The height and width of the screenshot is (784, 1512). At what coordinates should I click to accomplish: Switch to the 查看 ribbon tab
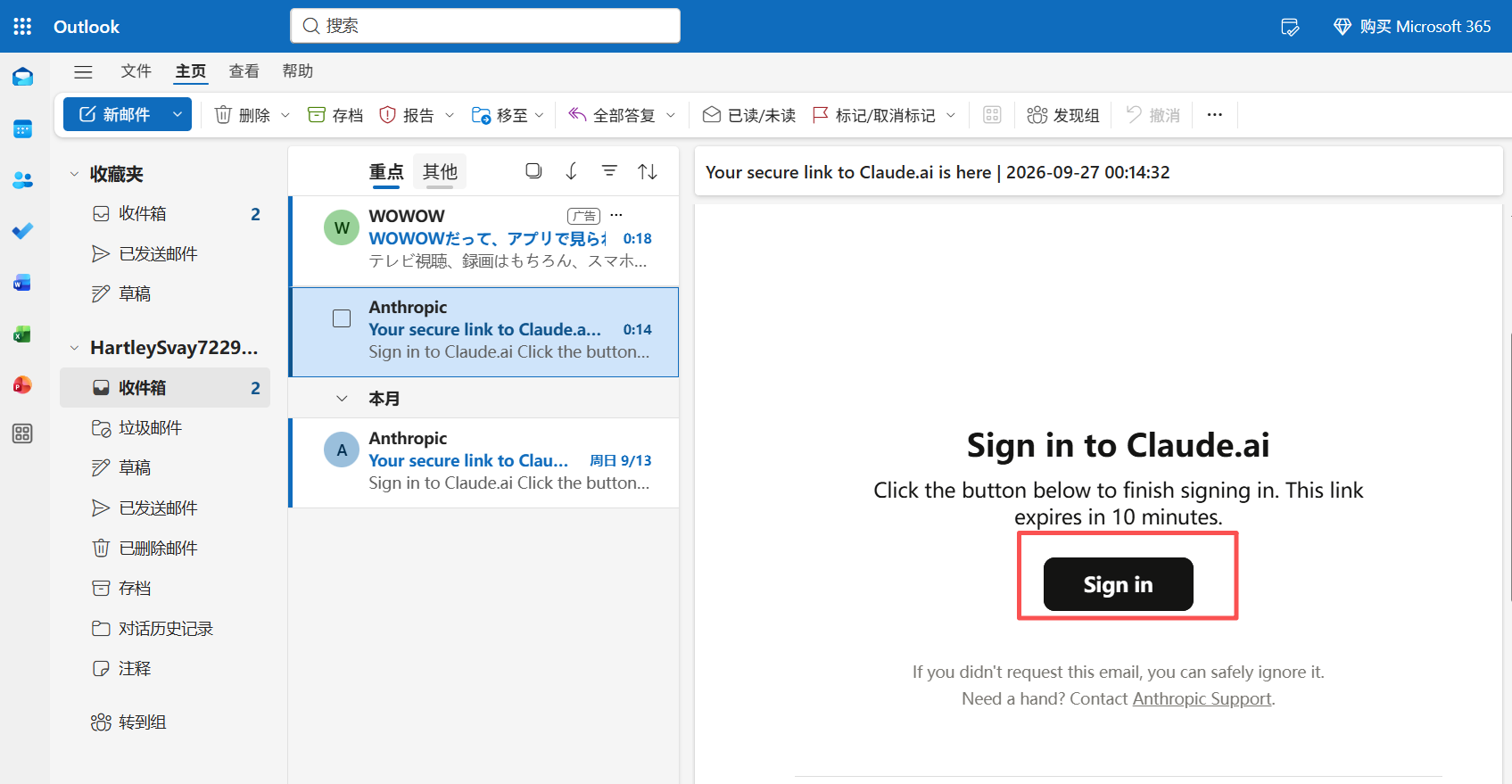pyautogui.click(x=244, y=71)
